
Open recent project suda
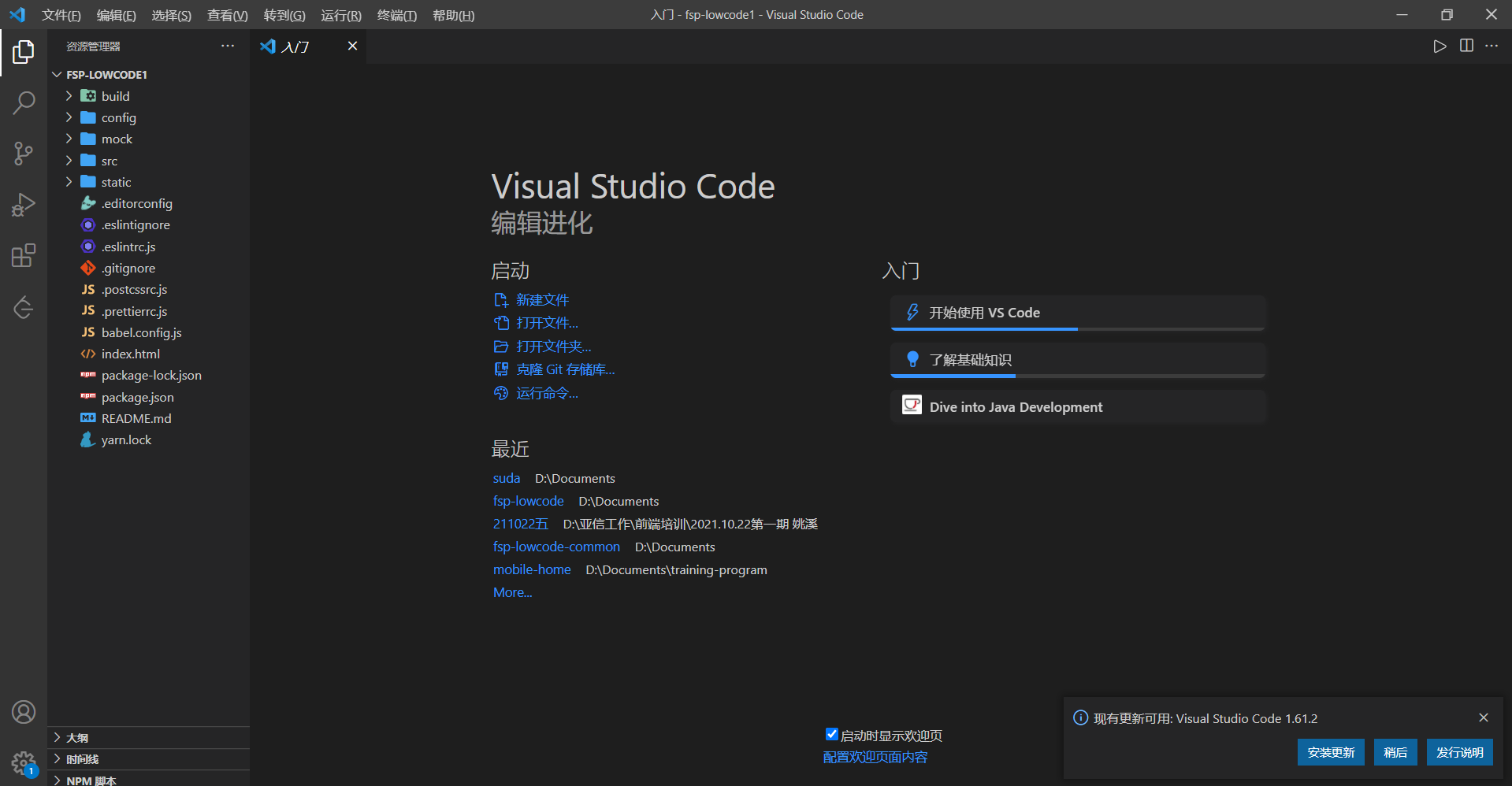coord(507,478)
